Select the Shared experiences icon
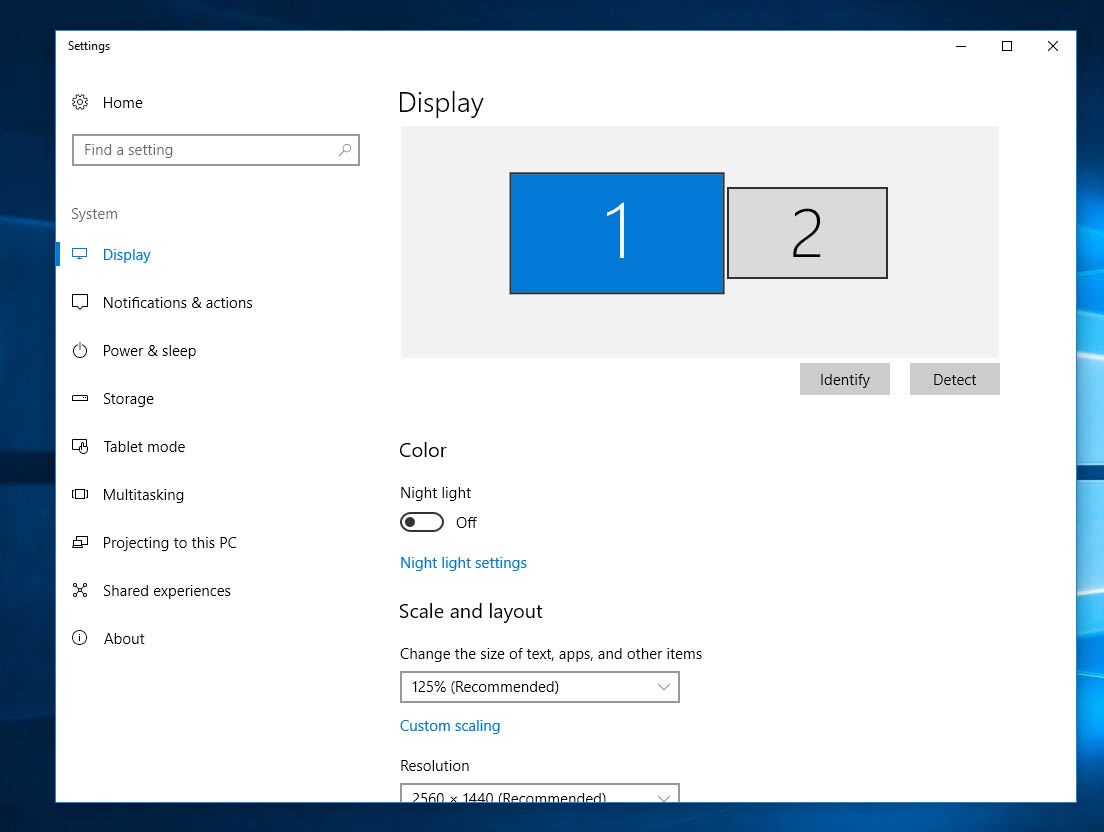1104x832 pixels. tap(80, 590)
